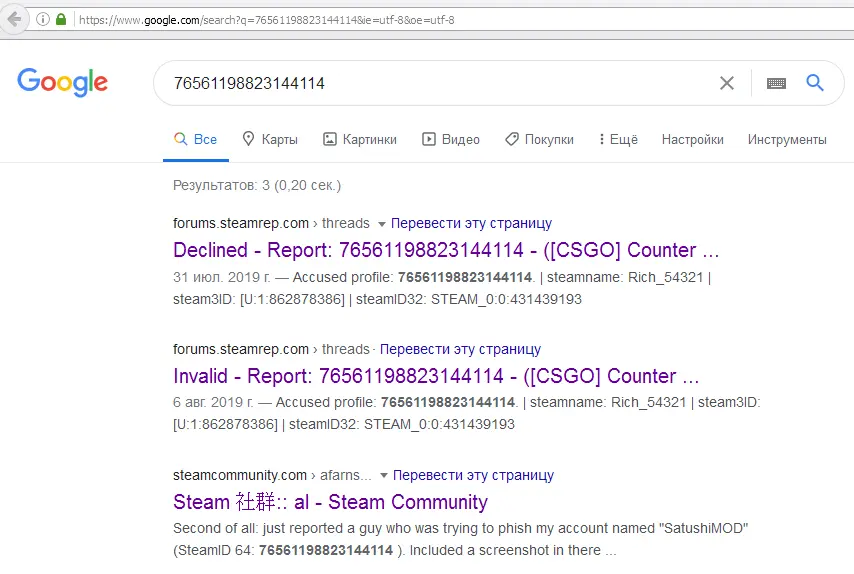Switch to Видео tab
This screenshot has height=574, width=854.
[x=451, y=139]
